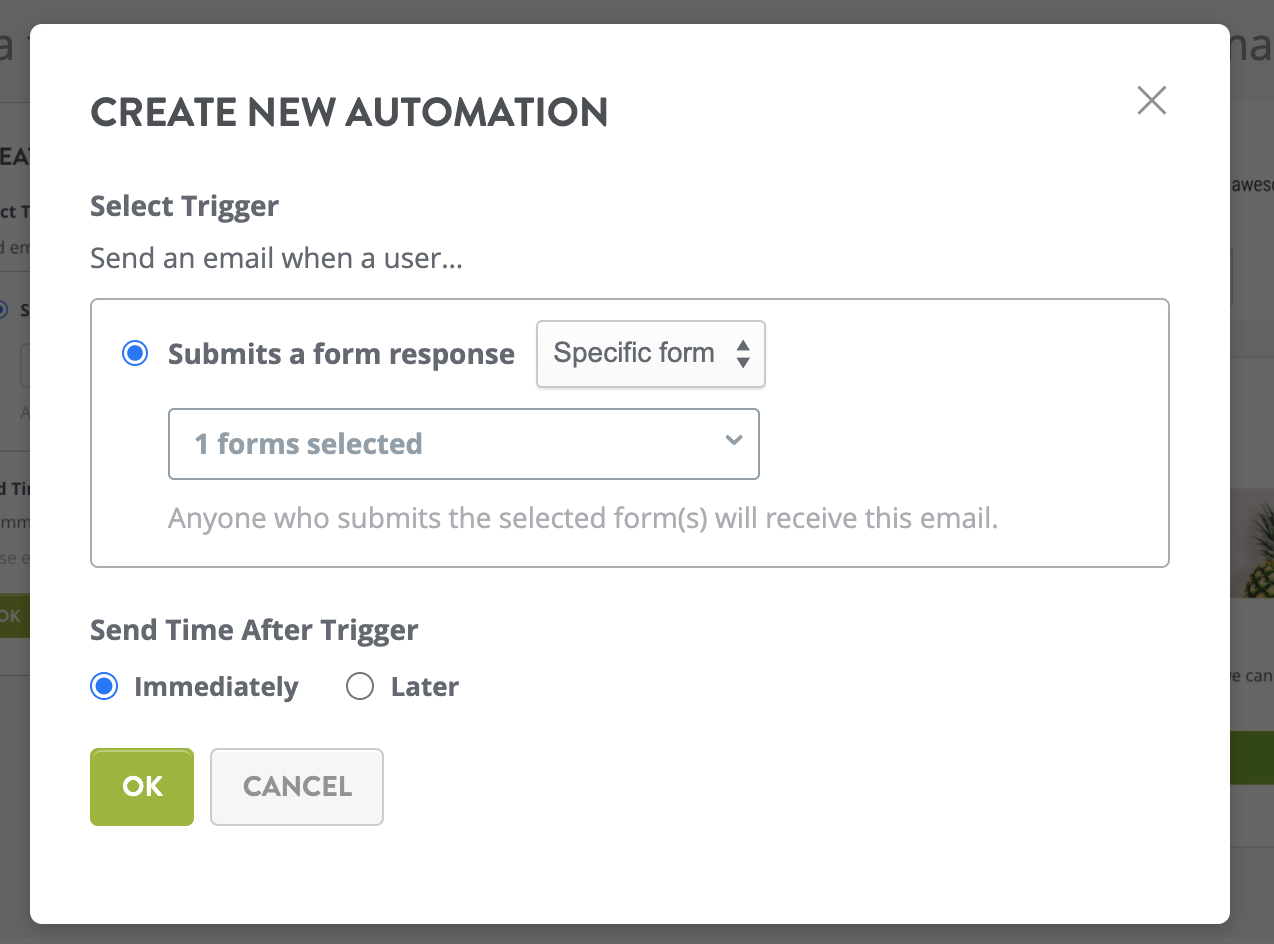Click the Send Time After Trigger heading
Screen dimensions: 1274x944
pos(254,630)
